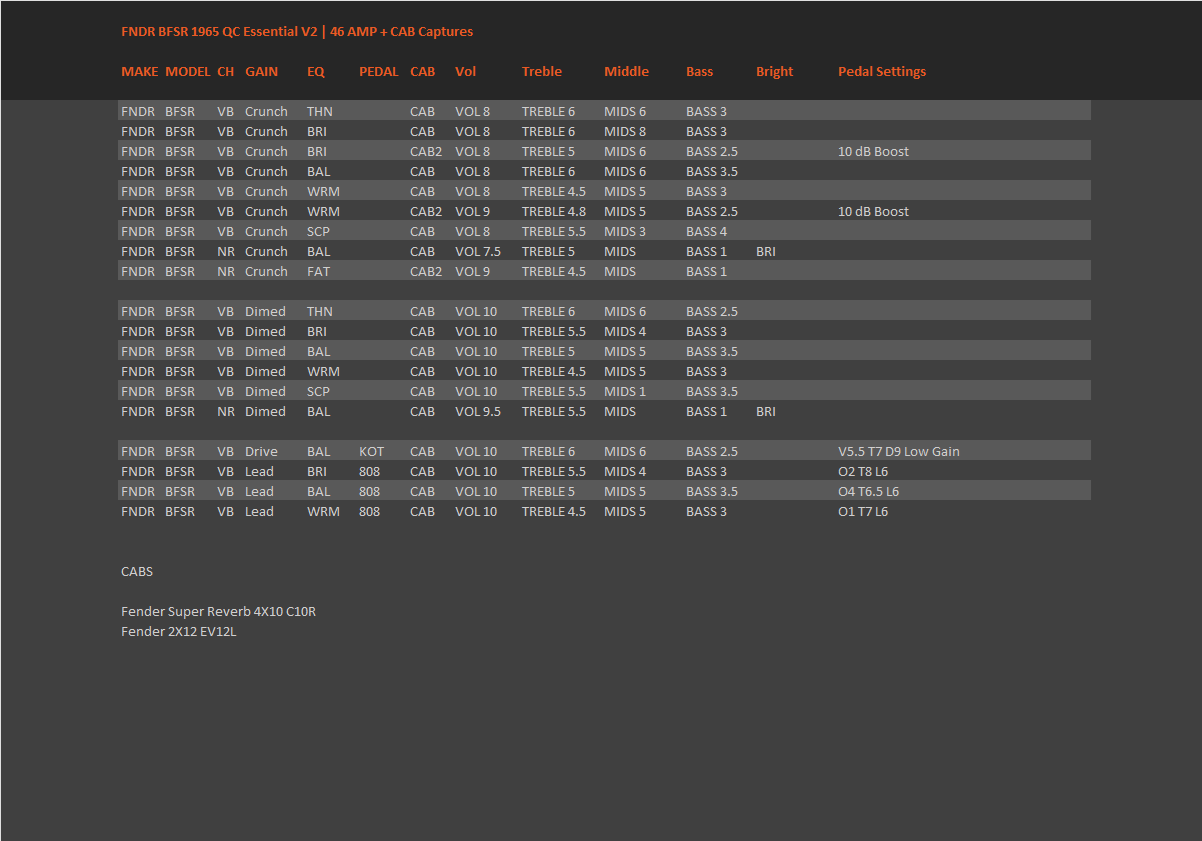
Task: Select 'V5.5 T7 D9 Low Gain' pedal setting
Action: point(898,451)
